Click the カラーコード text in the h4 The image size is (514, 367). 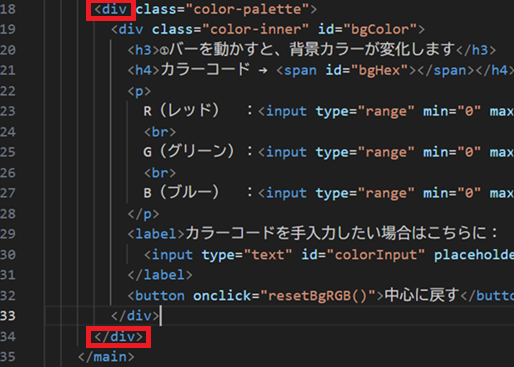205,70
